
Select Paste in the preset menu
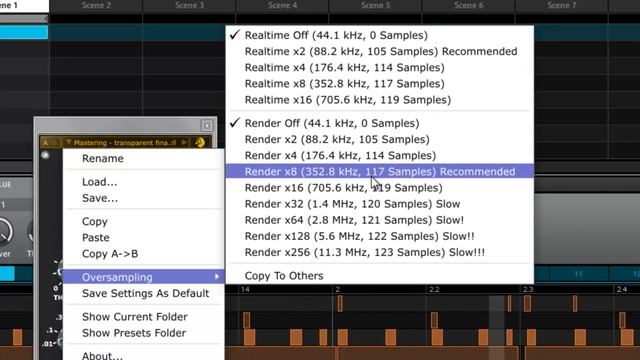96,238
